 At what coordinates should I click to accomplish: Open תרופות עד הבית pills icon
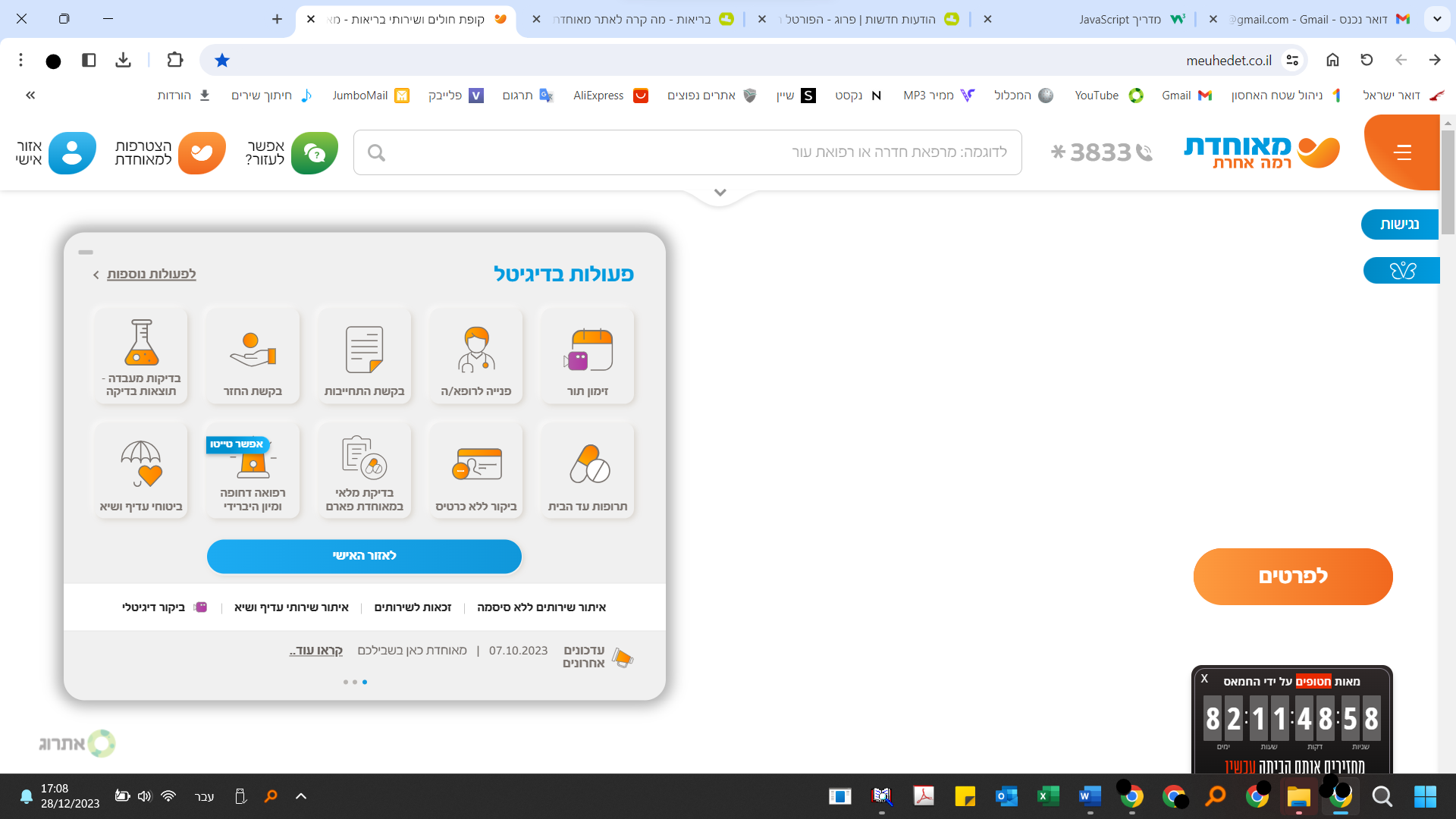pos(588,464)
